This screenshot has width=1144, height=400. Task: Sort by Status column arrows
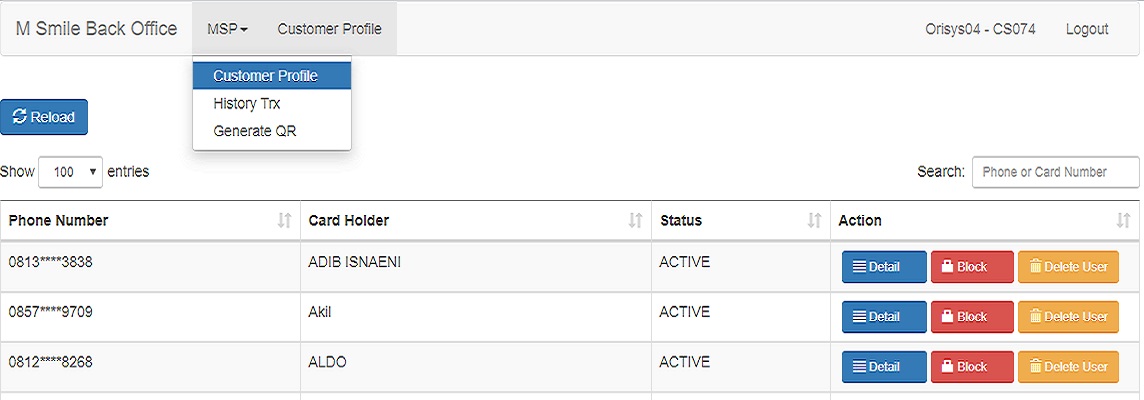pyautogui.click(x=814, y=220)
